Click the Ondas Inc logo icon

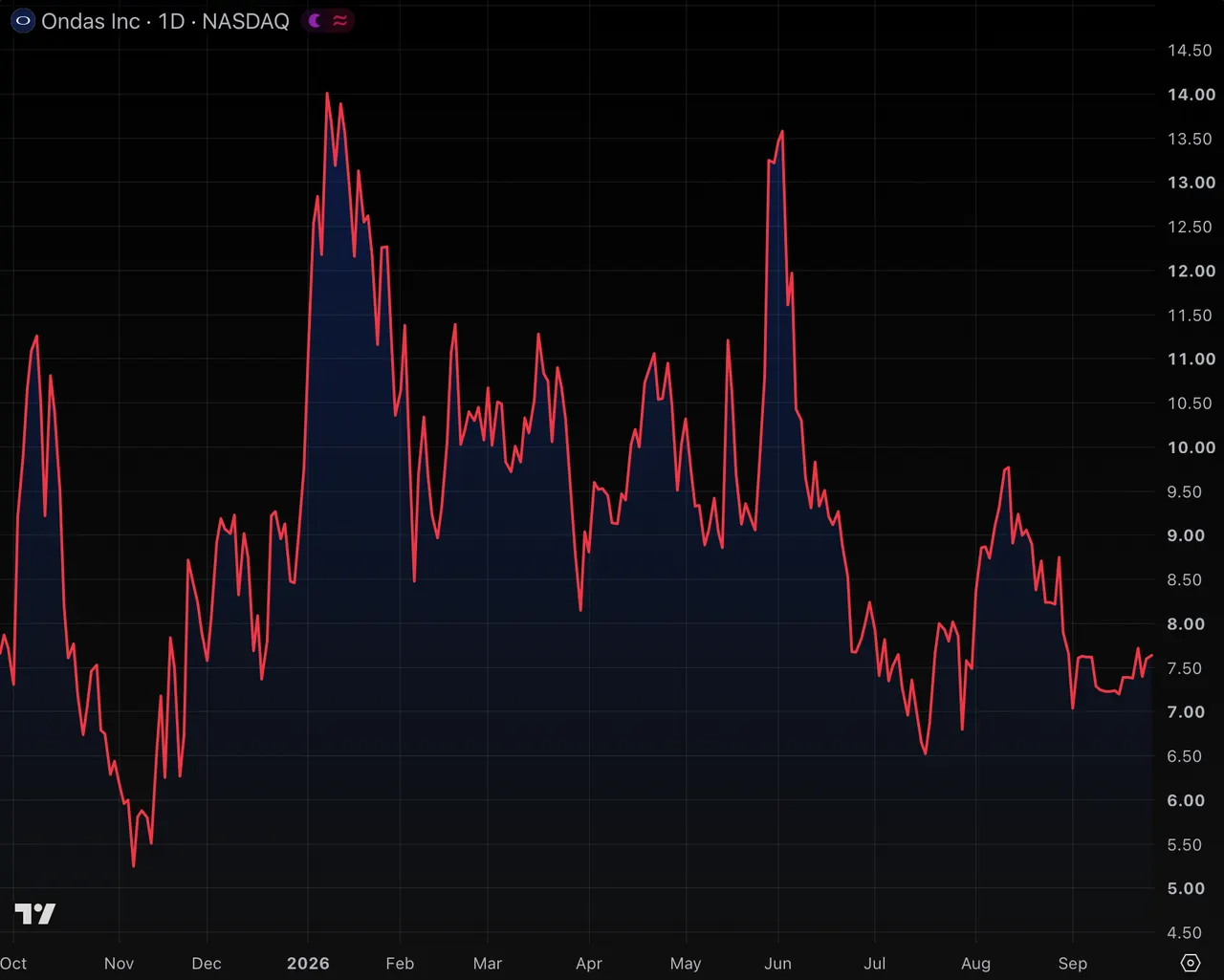click(22, 20)
